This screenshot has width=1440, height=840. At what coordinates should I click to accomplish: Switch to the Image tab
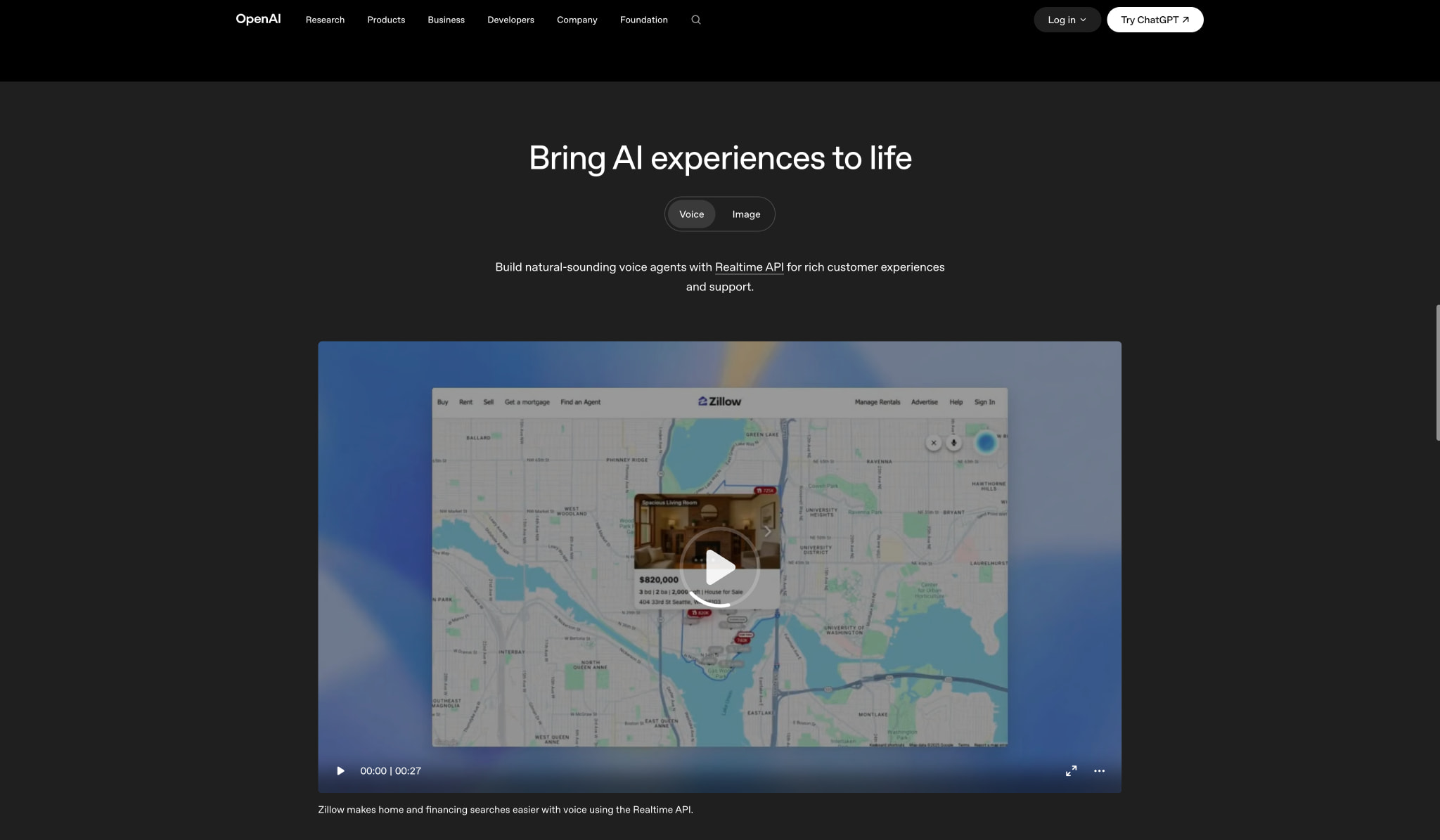[746, 214]
